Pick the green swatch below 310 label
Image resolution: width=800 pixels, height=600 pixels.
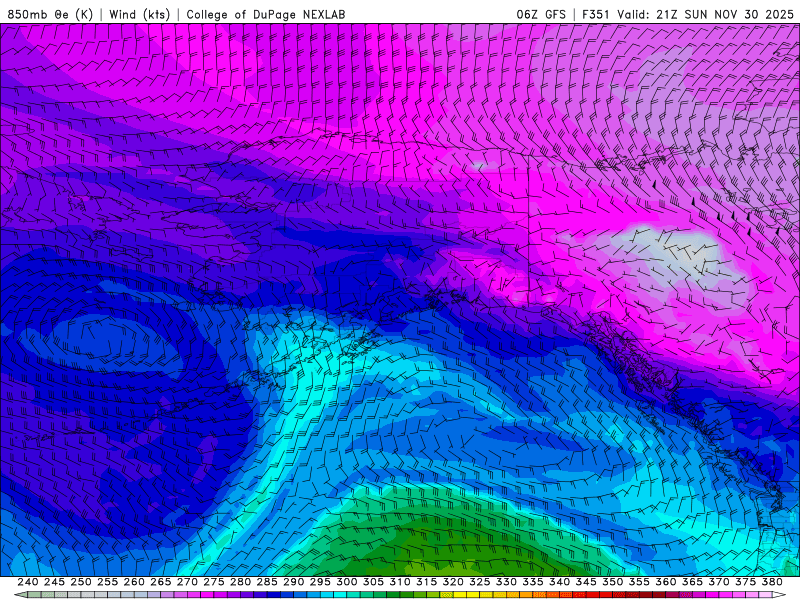coord(406,595)
